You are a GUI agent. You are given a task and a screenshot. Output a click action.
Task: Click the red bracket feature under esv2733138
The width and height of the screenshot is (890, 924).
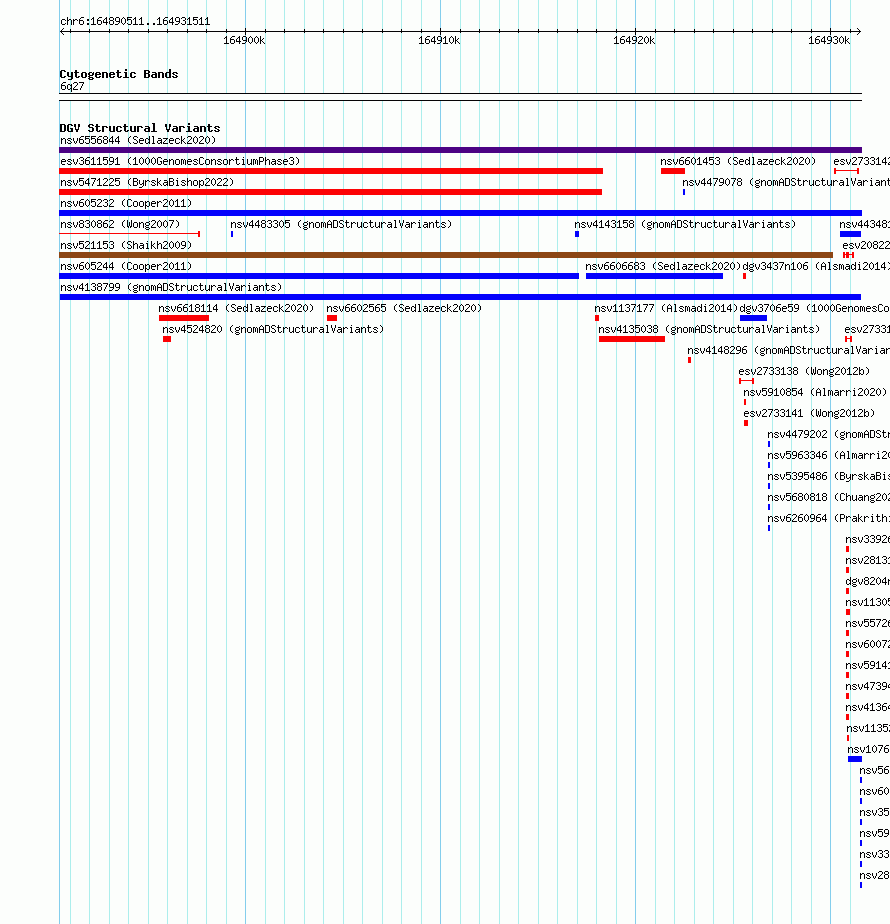pos(746,381)
